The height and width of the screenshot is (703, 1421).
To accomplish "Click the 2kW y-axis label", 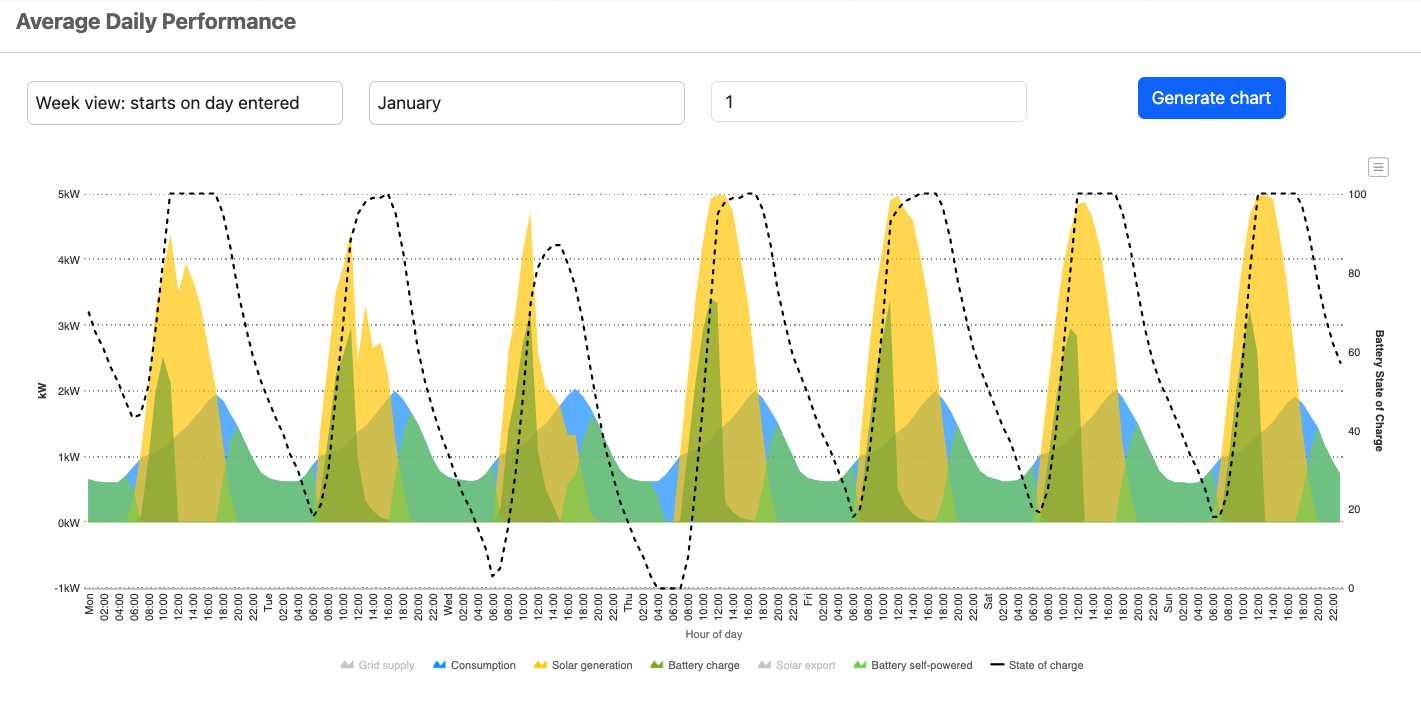I will 68,391.
